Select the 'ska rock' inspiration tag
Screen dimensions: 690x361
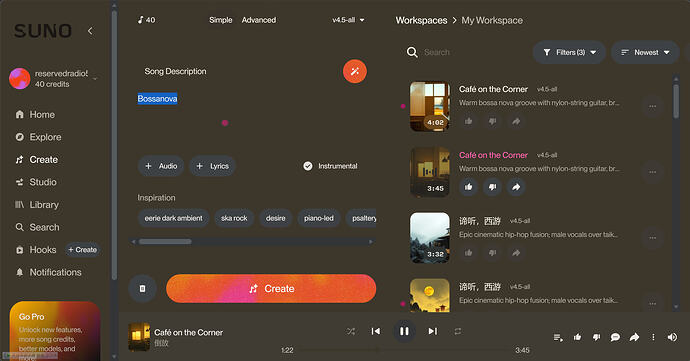(234, 218)
